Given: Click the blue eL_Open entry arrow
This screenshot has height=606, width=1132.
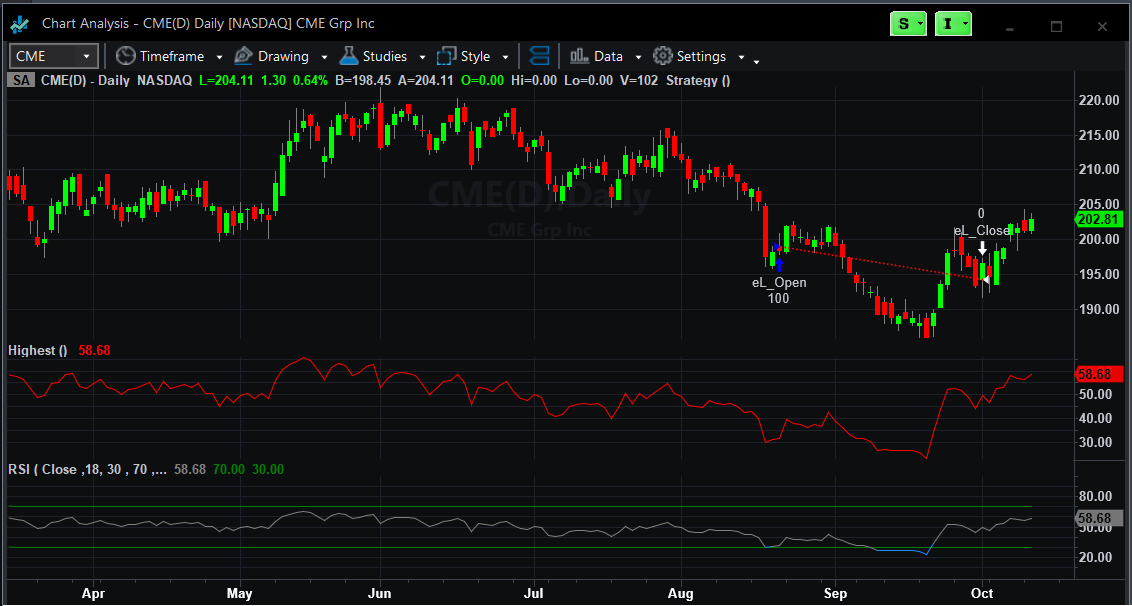Looking at the screenshot, I should pos(779,264).
